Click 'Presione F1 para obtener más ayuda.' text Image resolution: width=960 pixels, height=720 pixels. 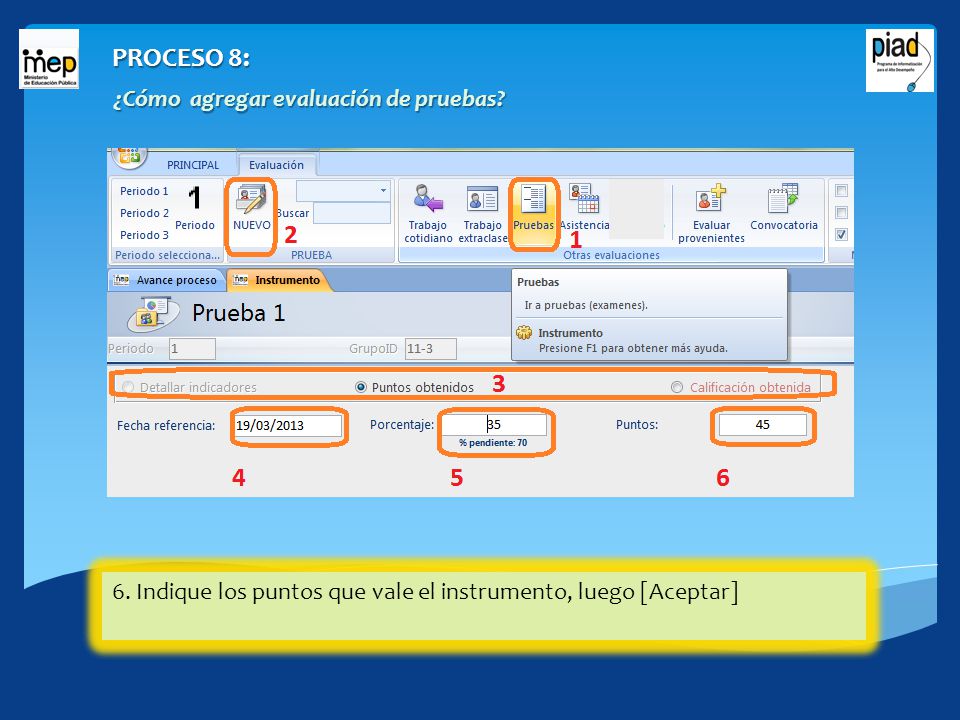633,348
